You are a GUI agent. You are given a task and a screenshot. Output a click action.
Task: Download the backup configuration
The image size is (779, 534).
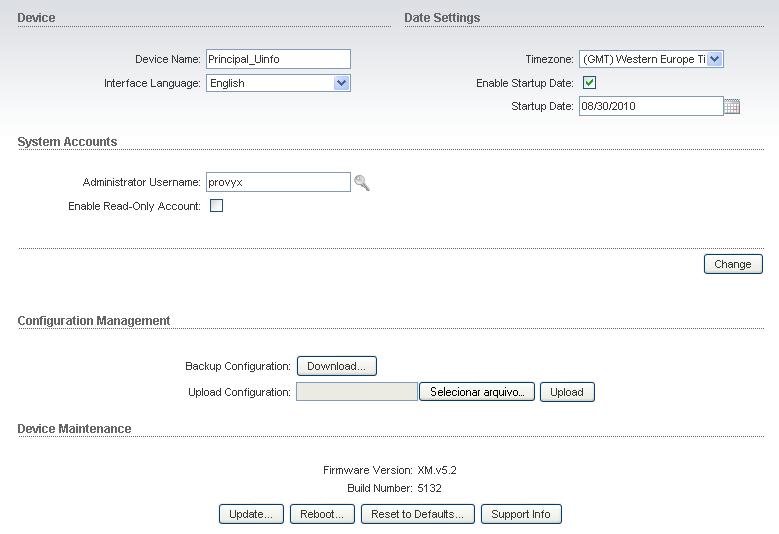(x=336, y=367)
